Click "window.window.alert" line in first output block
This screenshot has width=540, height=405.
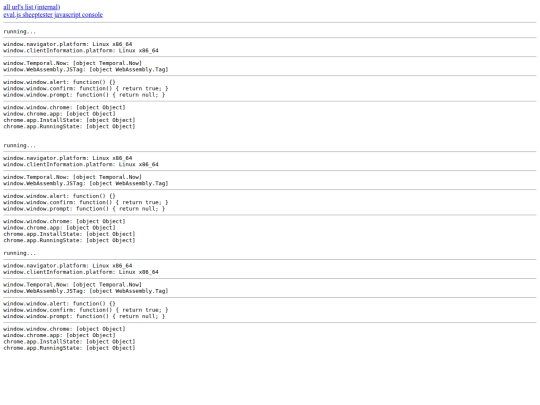[x=60, y=82]
